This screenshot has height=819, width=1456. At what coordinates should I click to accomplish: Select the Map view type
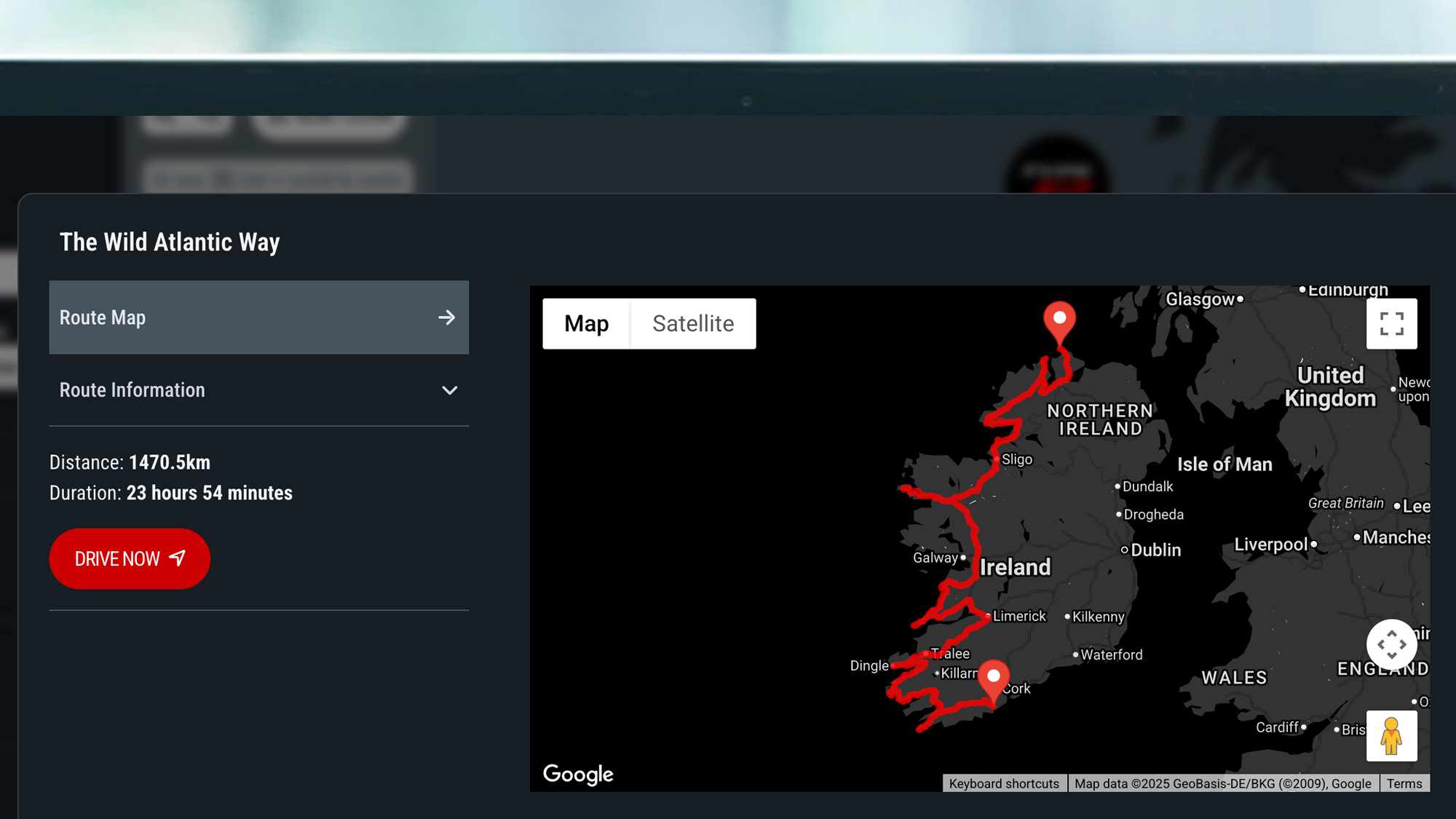(x=586, y=324)
